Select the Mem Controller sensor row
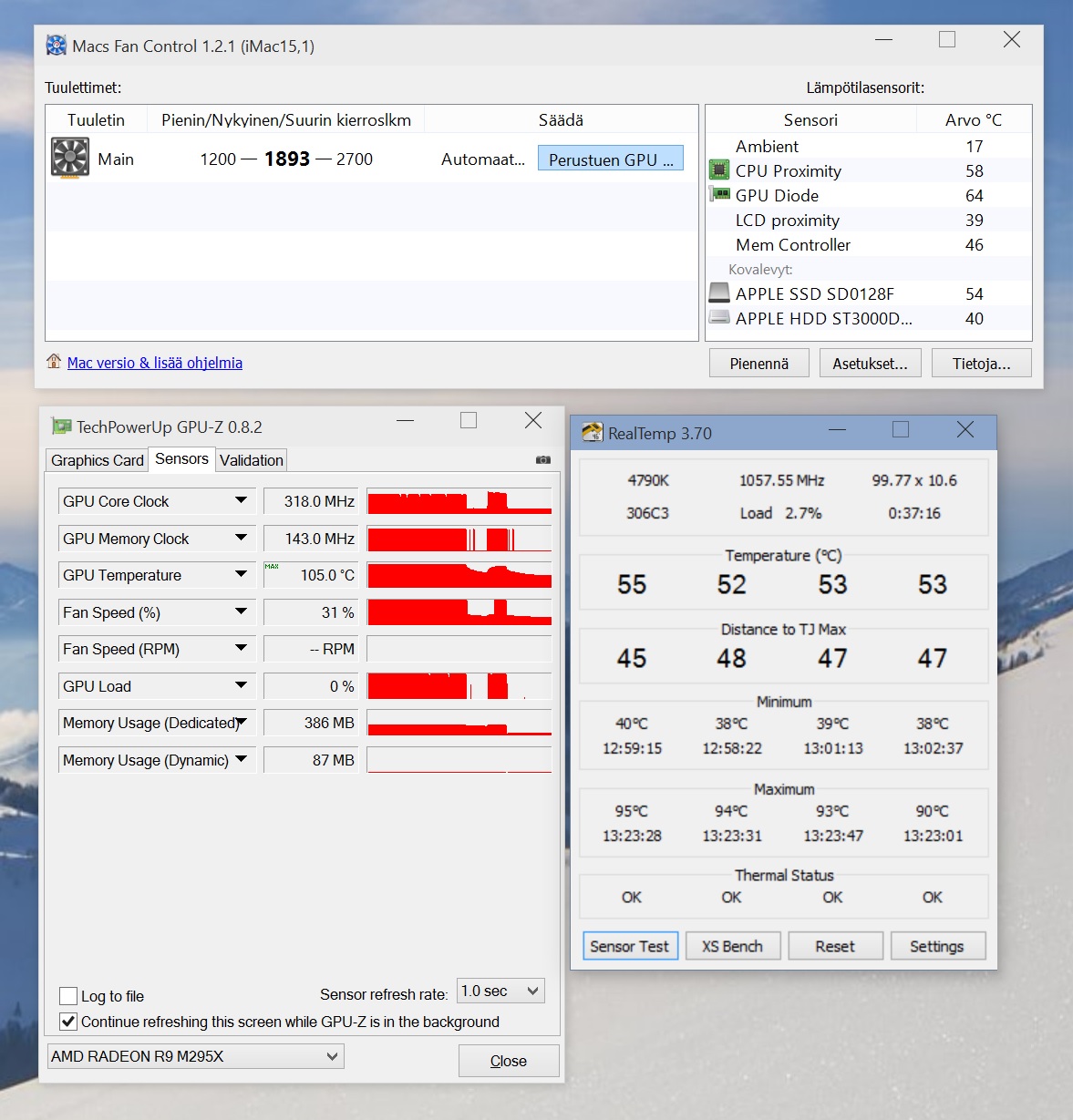Image resolution: width=1073 pixels, height=1120 pixels. pyautogui.click(x=868, y=244)
